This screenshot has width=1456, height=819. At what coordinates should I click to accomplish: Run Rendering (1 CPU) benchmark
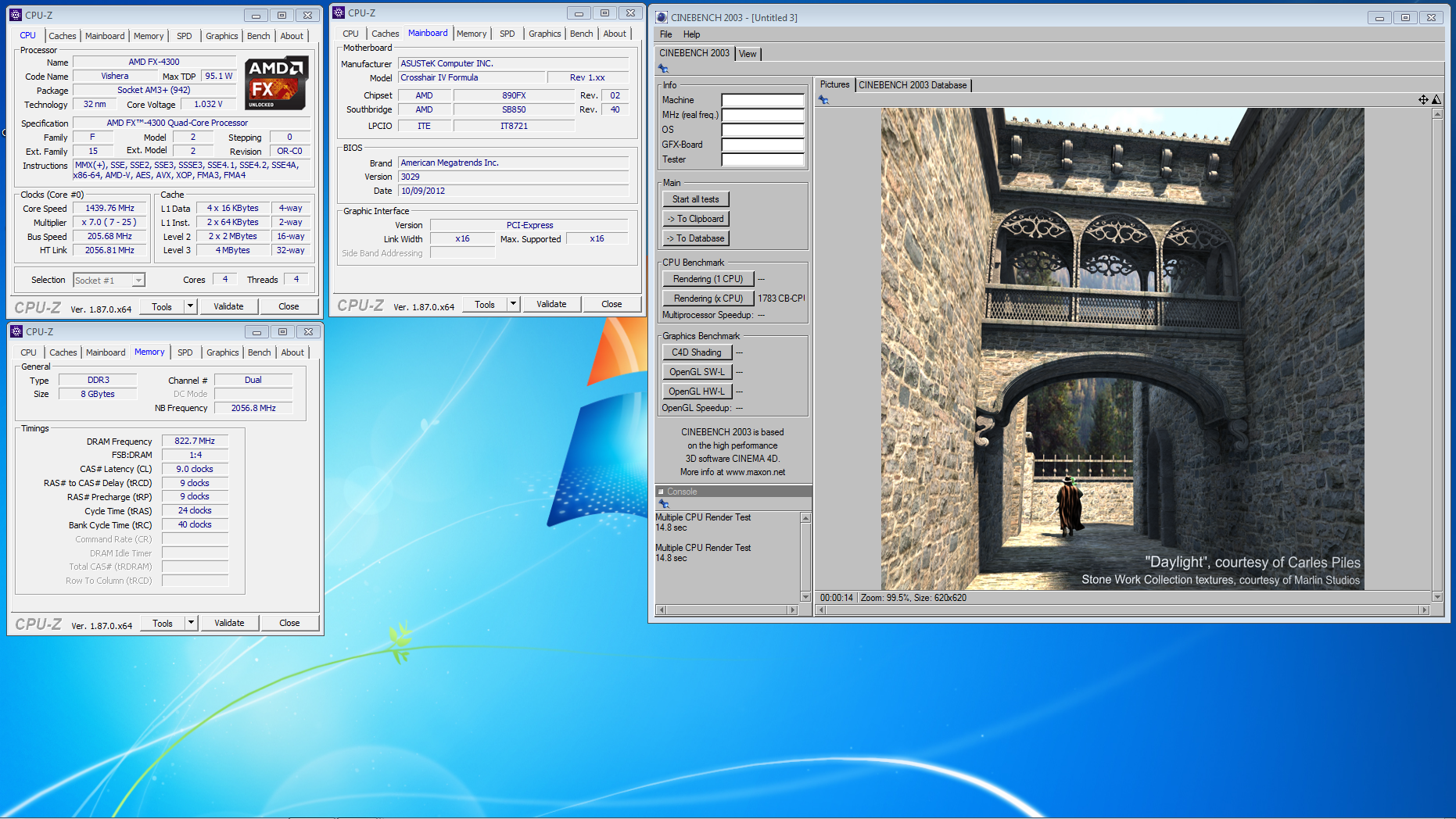tap(708, 279)
